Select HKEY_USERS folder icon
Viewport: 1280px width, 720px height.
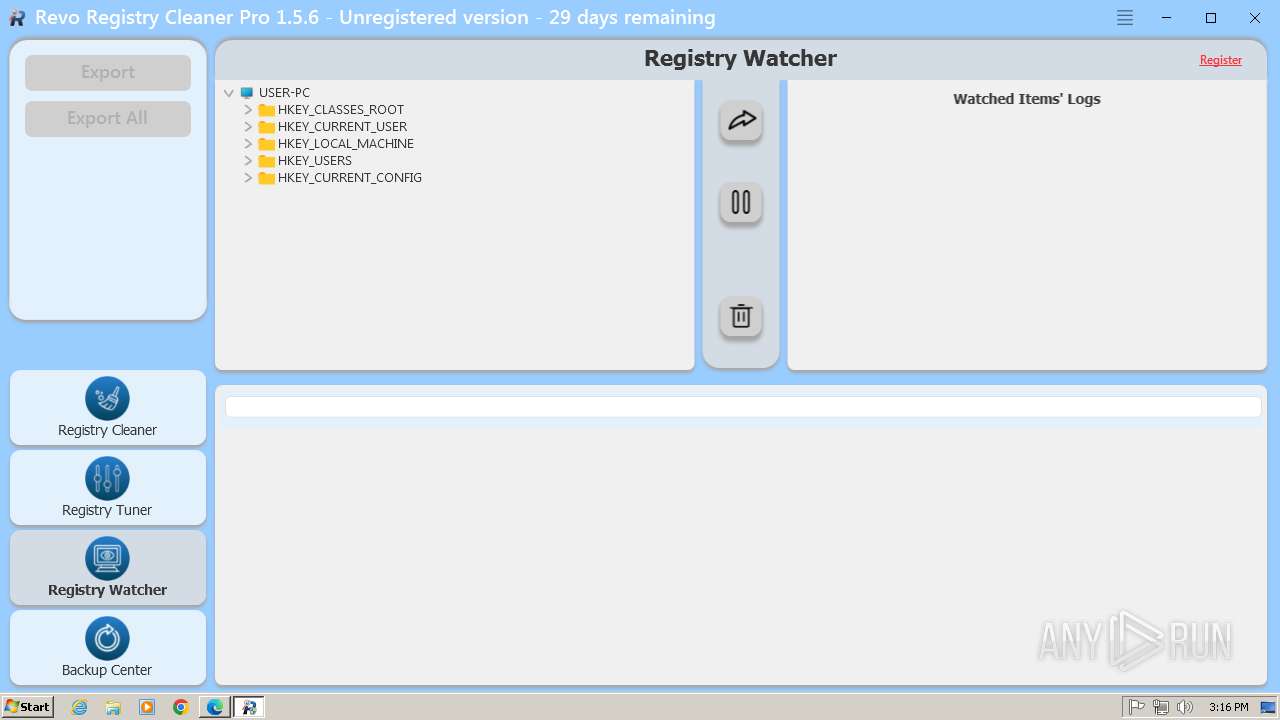tap(266, 161)
